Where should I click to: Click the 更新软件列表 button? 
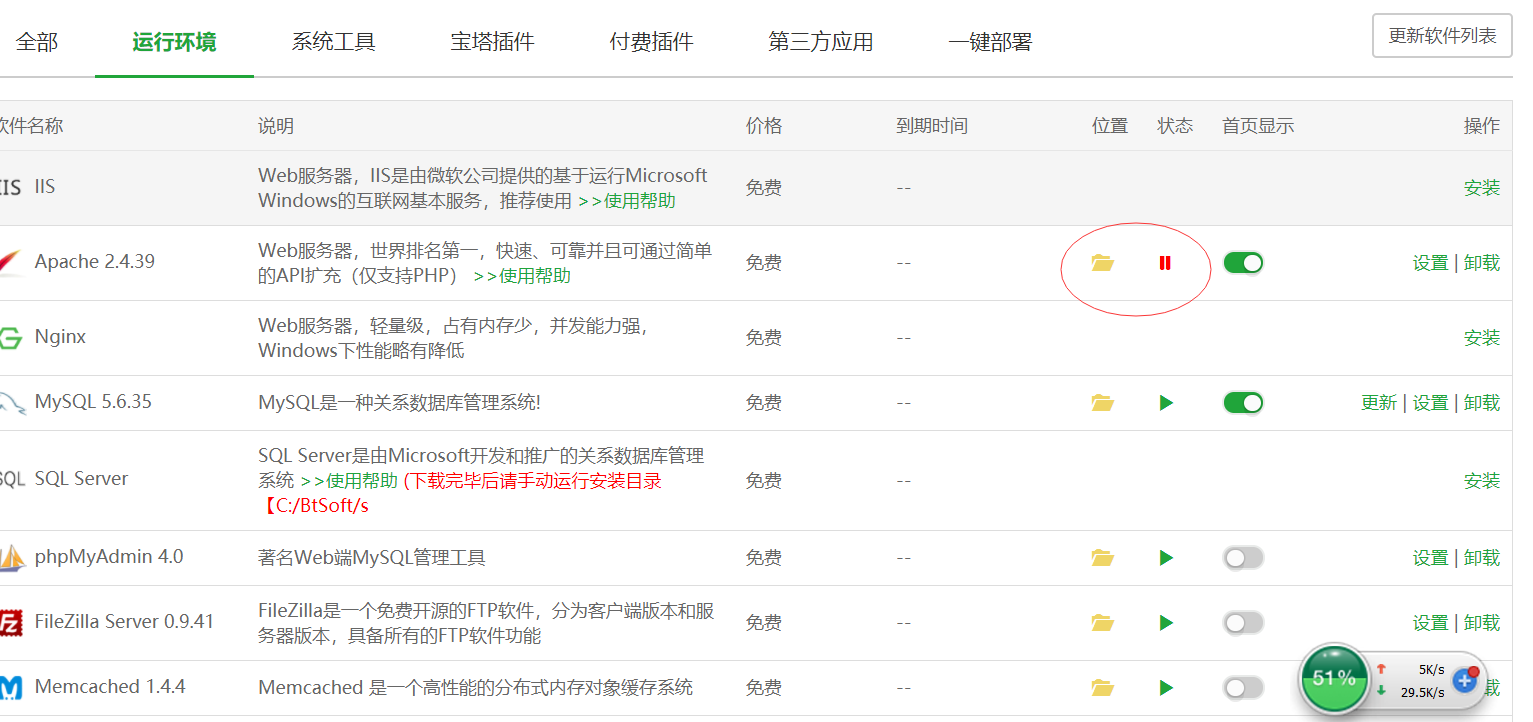(1442, 36)
